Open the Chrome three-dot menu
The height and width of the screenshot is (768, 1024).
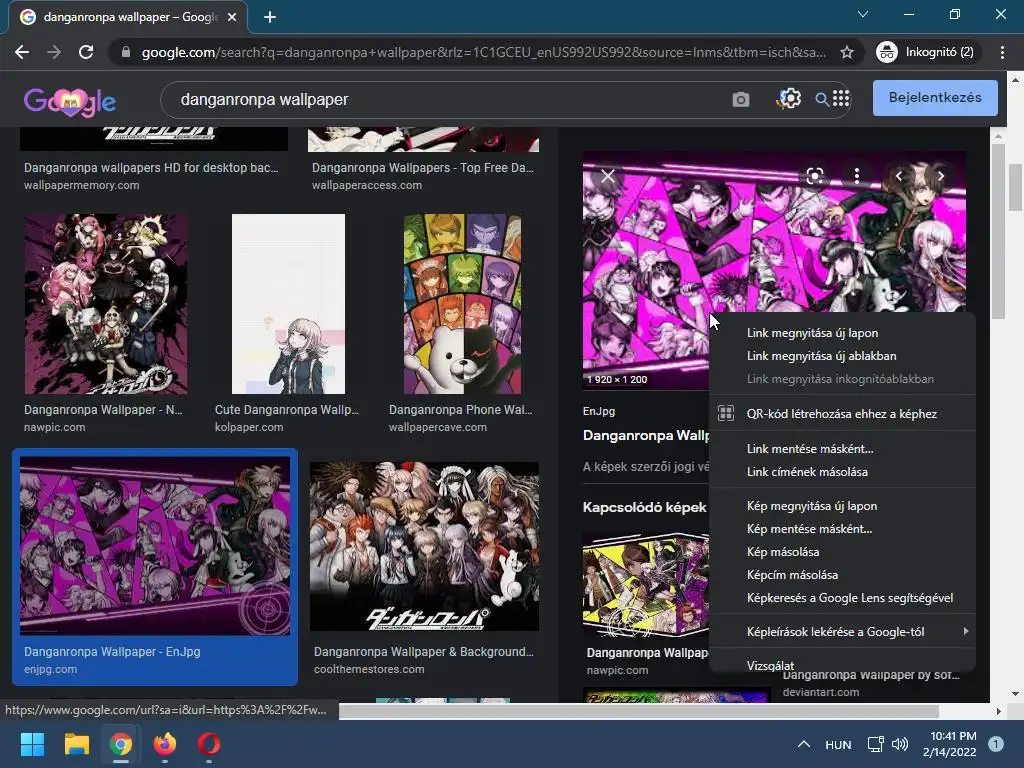tap(1002, 52)
